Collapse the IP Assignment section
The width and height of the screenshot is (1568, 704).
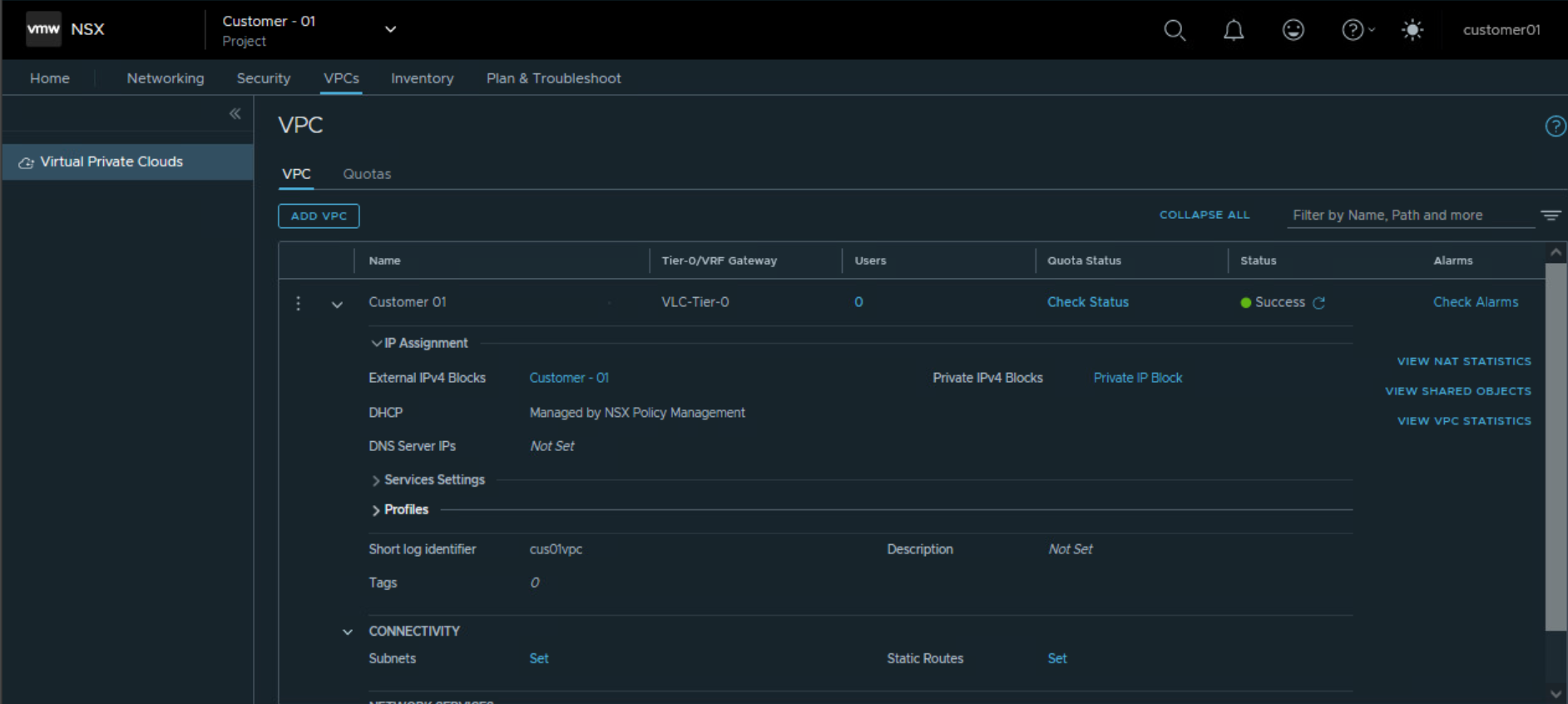(x=376, y=343)
